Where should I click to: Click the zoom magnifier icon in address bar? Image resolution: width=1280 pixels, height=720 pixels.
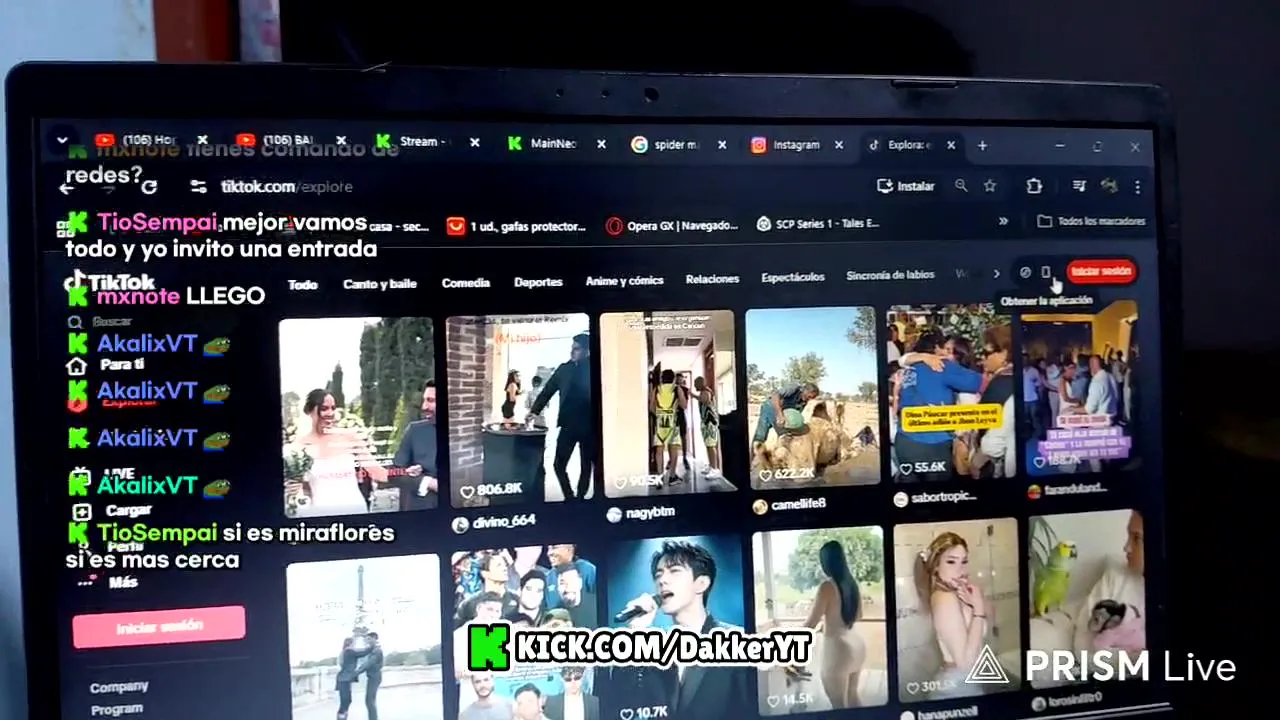(x=960, y=185)
